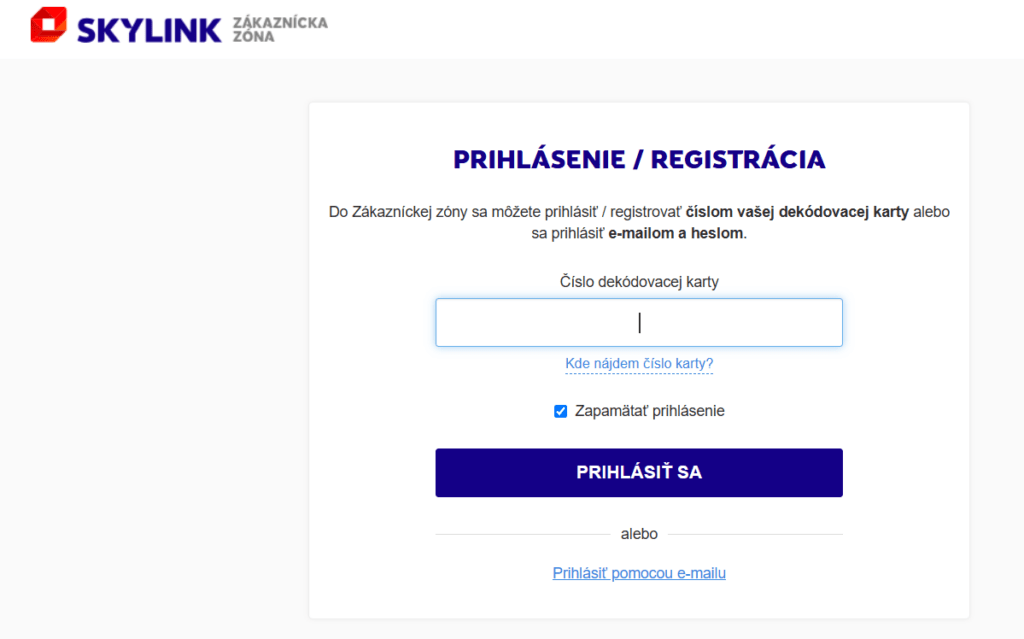Open the Kde nájdem číslo karty? help link

[x=639, y=363]
